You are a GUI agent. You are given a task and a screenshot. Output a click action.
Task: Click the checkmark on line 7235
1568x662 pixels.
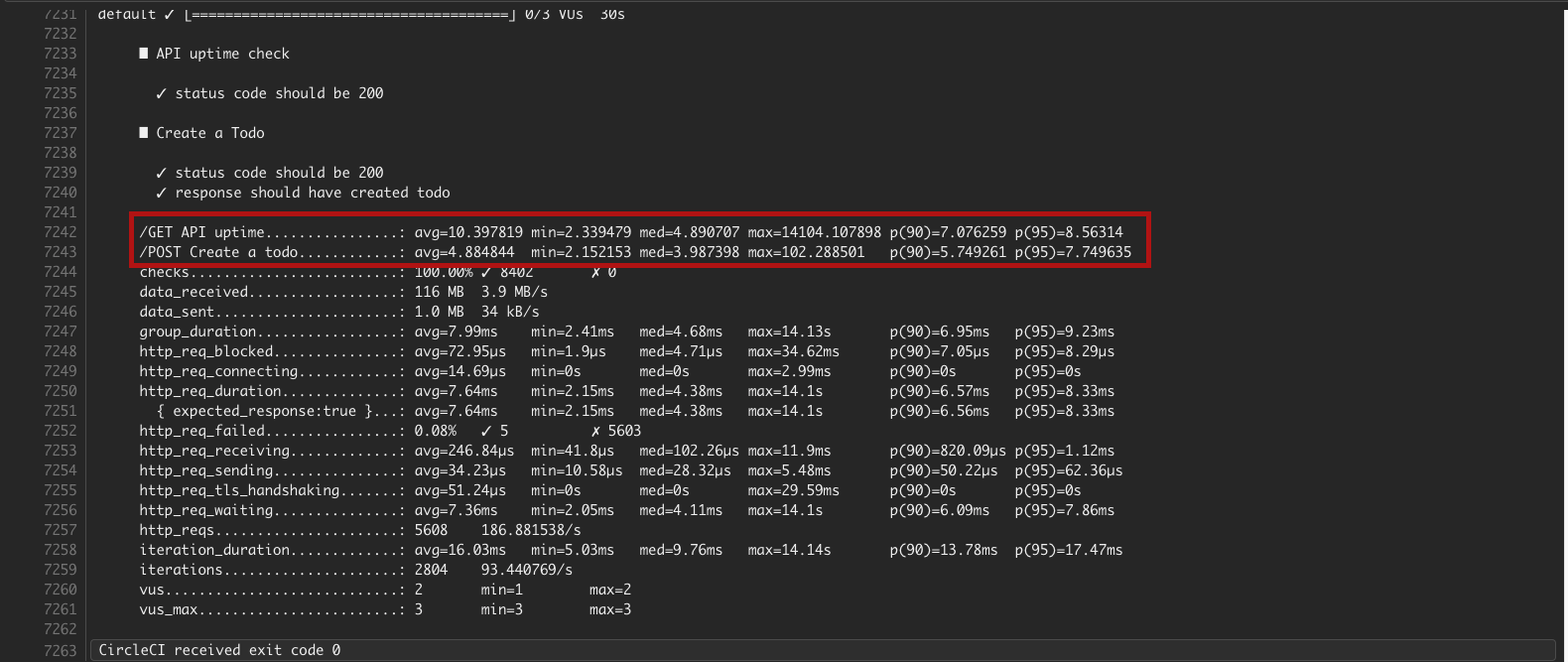tap(161, 93)
